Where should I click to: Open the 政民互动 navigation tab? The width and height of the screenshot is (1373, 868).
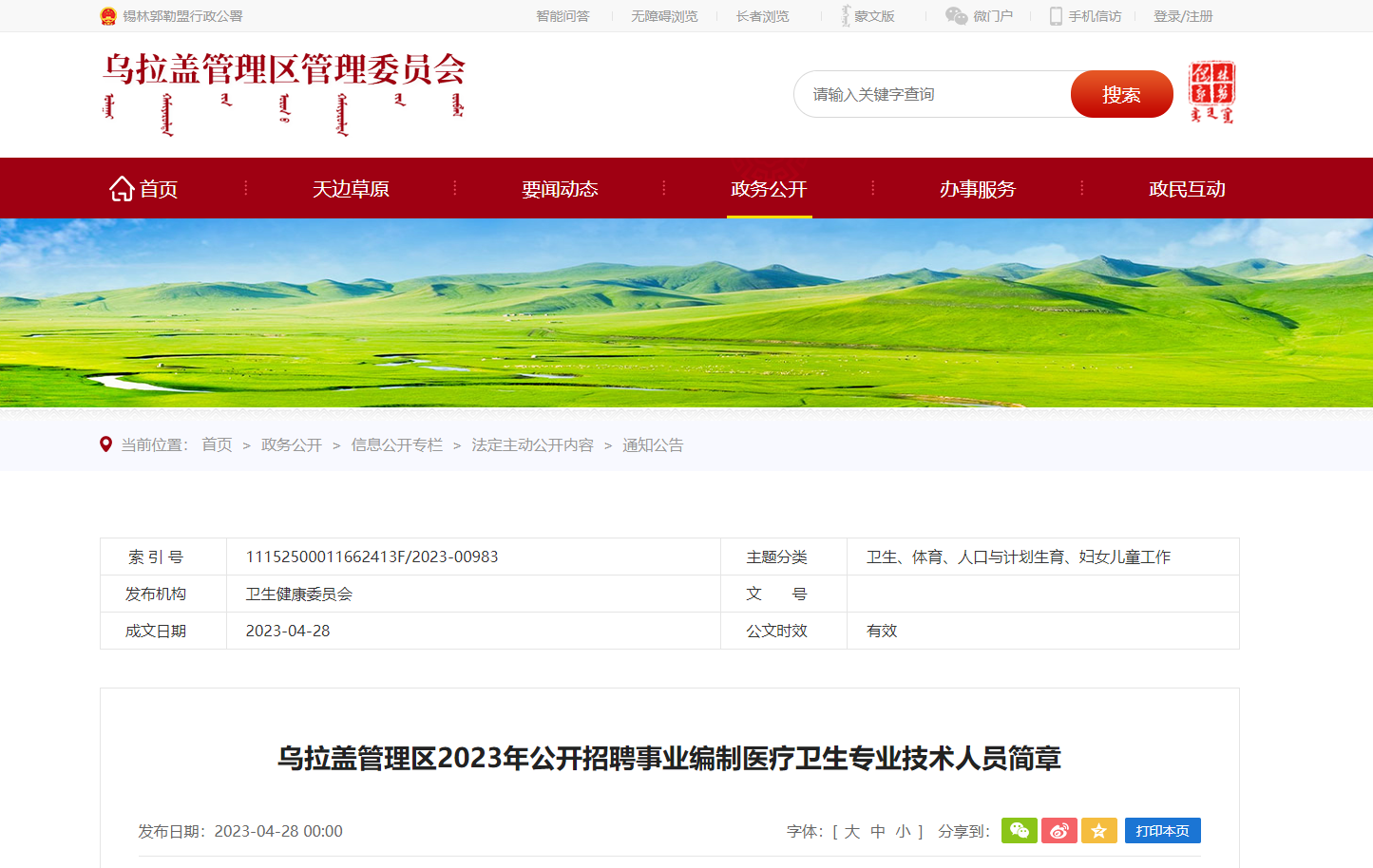pyautogui.click(x=1187, y=189)
